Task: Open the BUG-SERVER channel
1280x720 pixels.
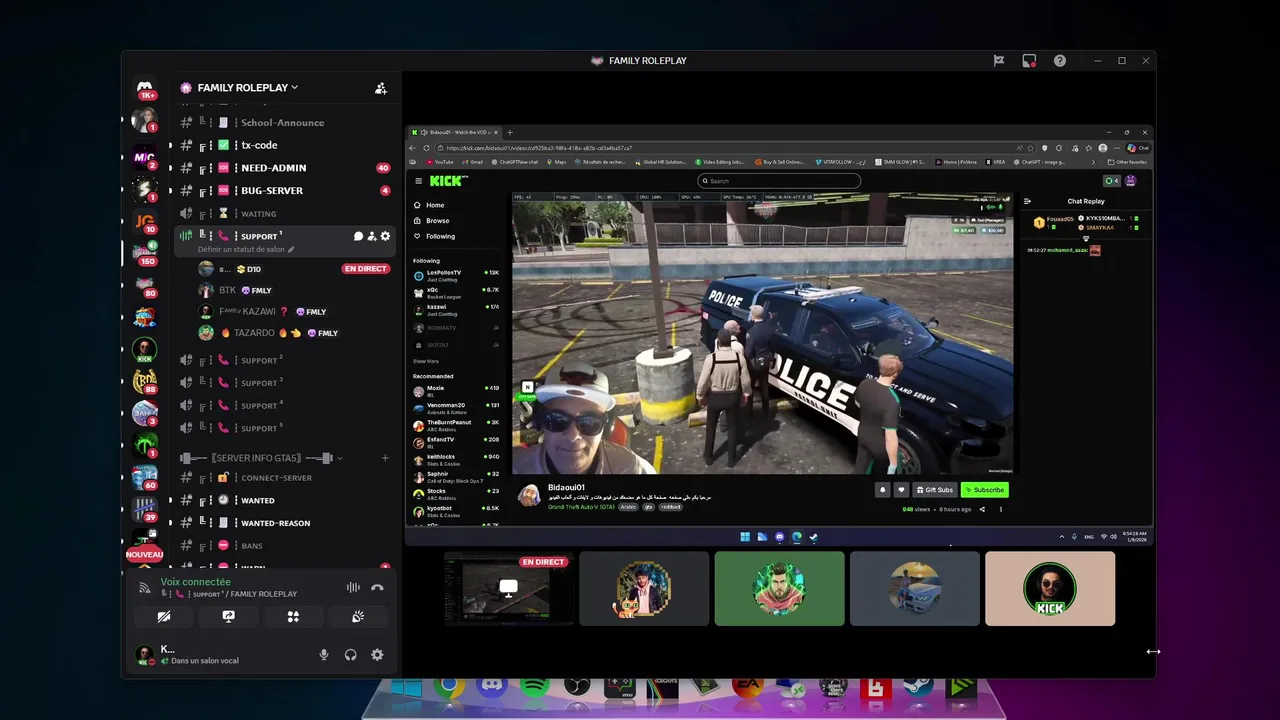Action: pos(283,190)
